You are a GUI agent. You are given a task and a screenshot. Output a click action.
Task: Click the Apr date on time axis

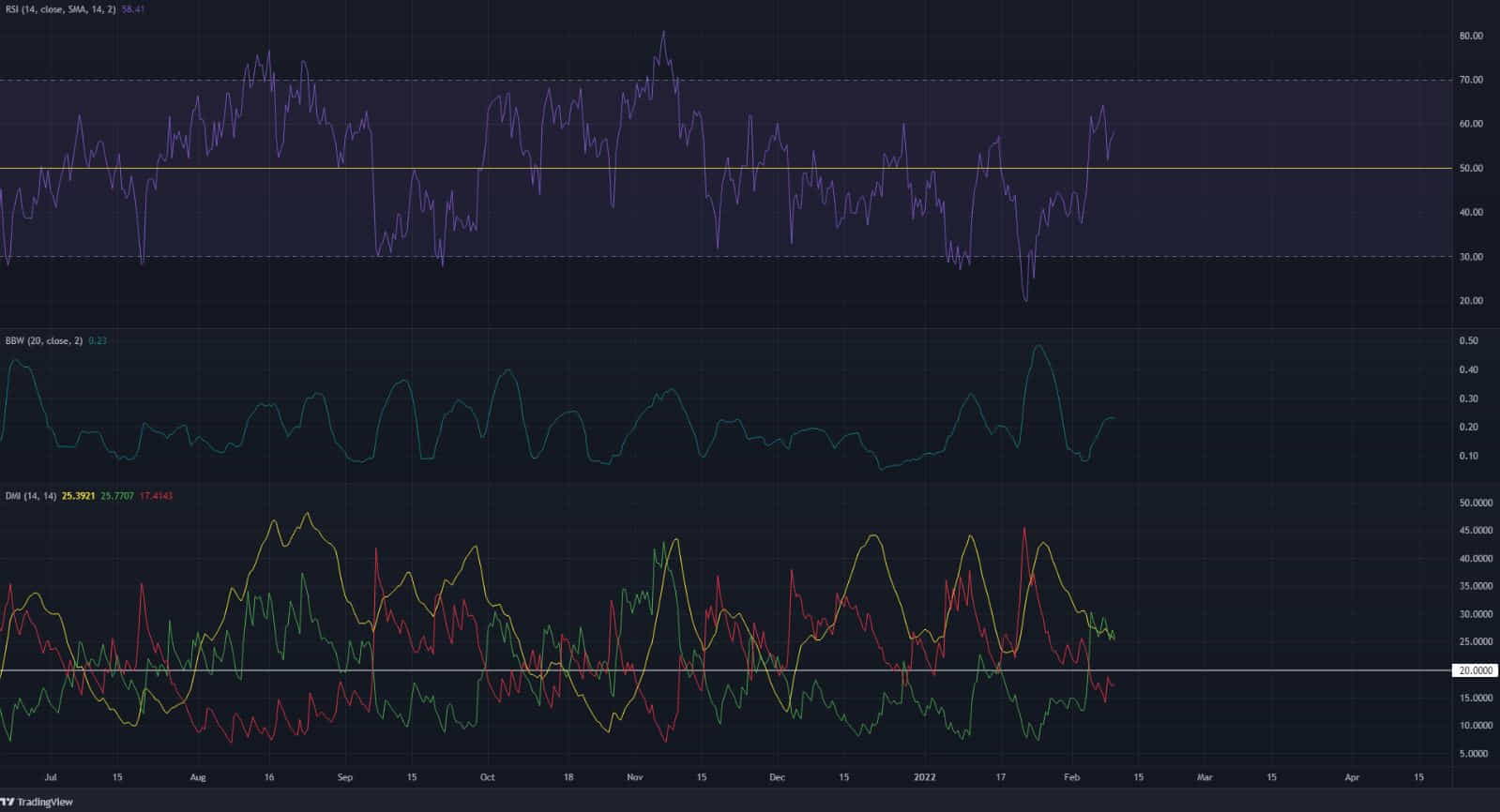pyautogui.click(x=1352, y=777)
